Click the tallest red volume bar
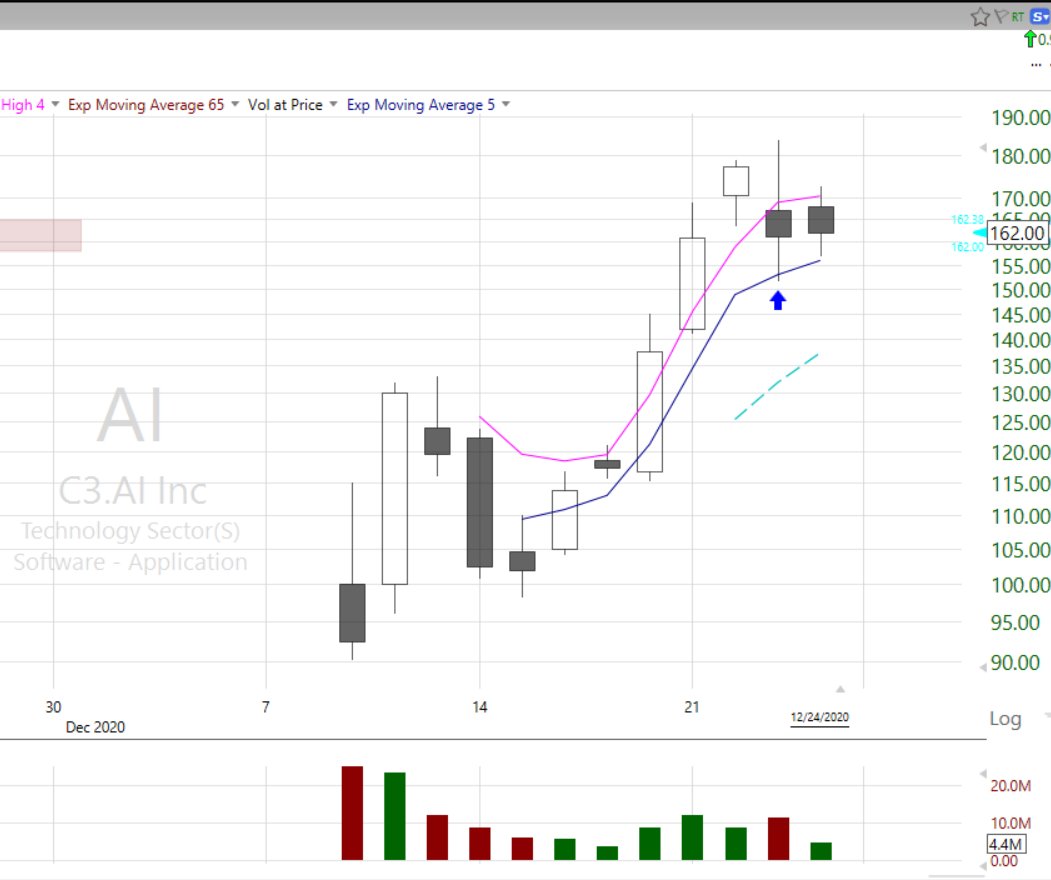1051x880 pixels. (352, 812)
